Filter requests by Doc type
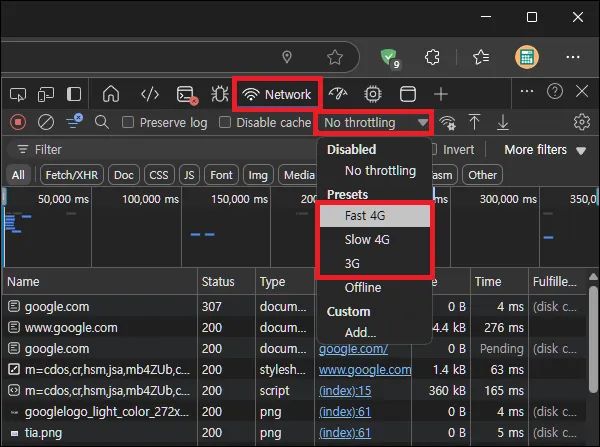 click(124, 175)
